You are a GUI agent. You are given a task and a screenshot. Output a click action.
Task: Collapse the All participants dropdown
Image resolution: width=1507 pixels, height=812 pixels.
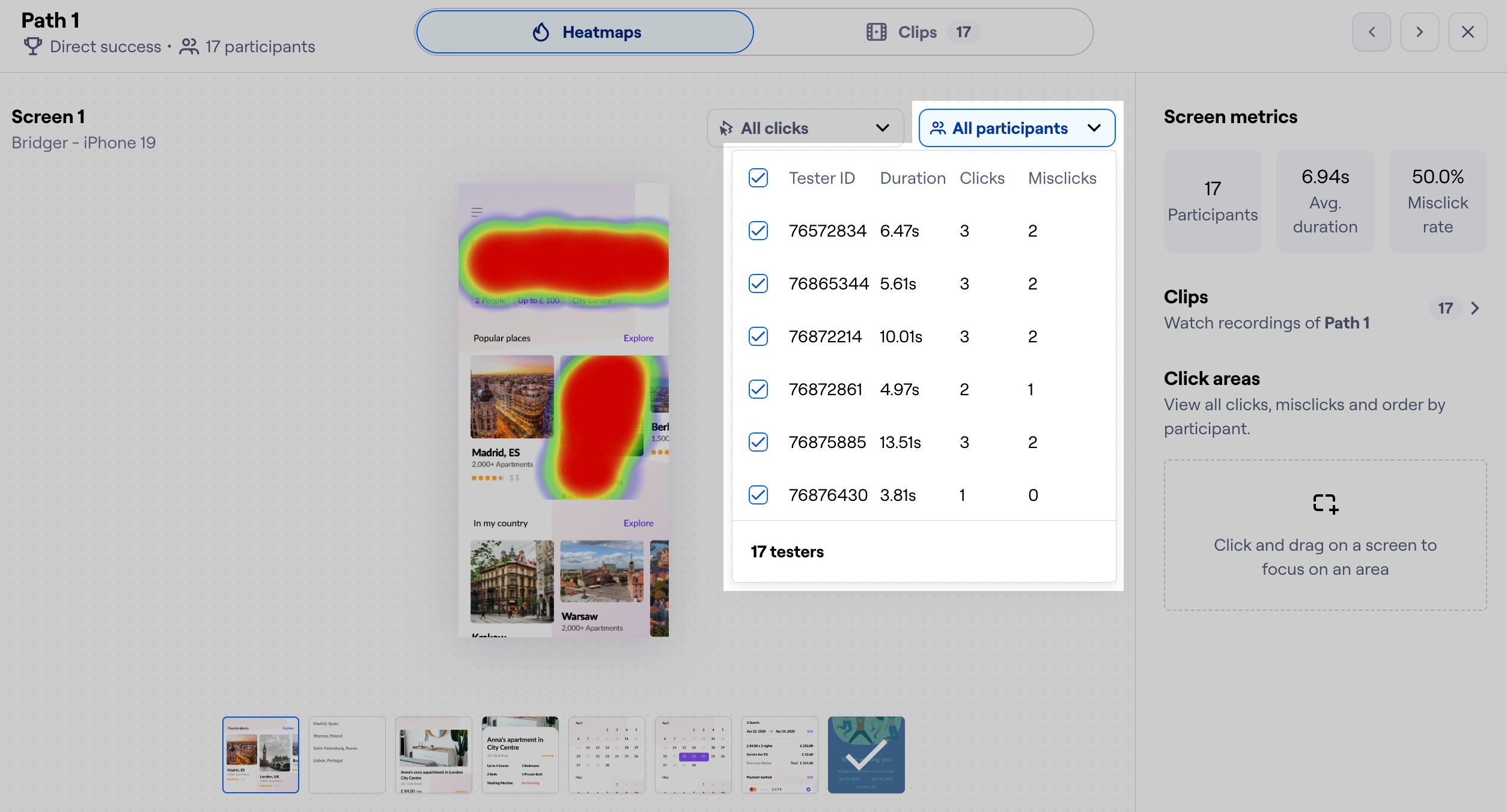1017,128
